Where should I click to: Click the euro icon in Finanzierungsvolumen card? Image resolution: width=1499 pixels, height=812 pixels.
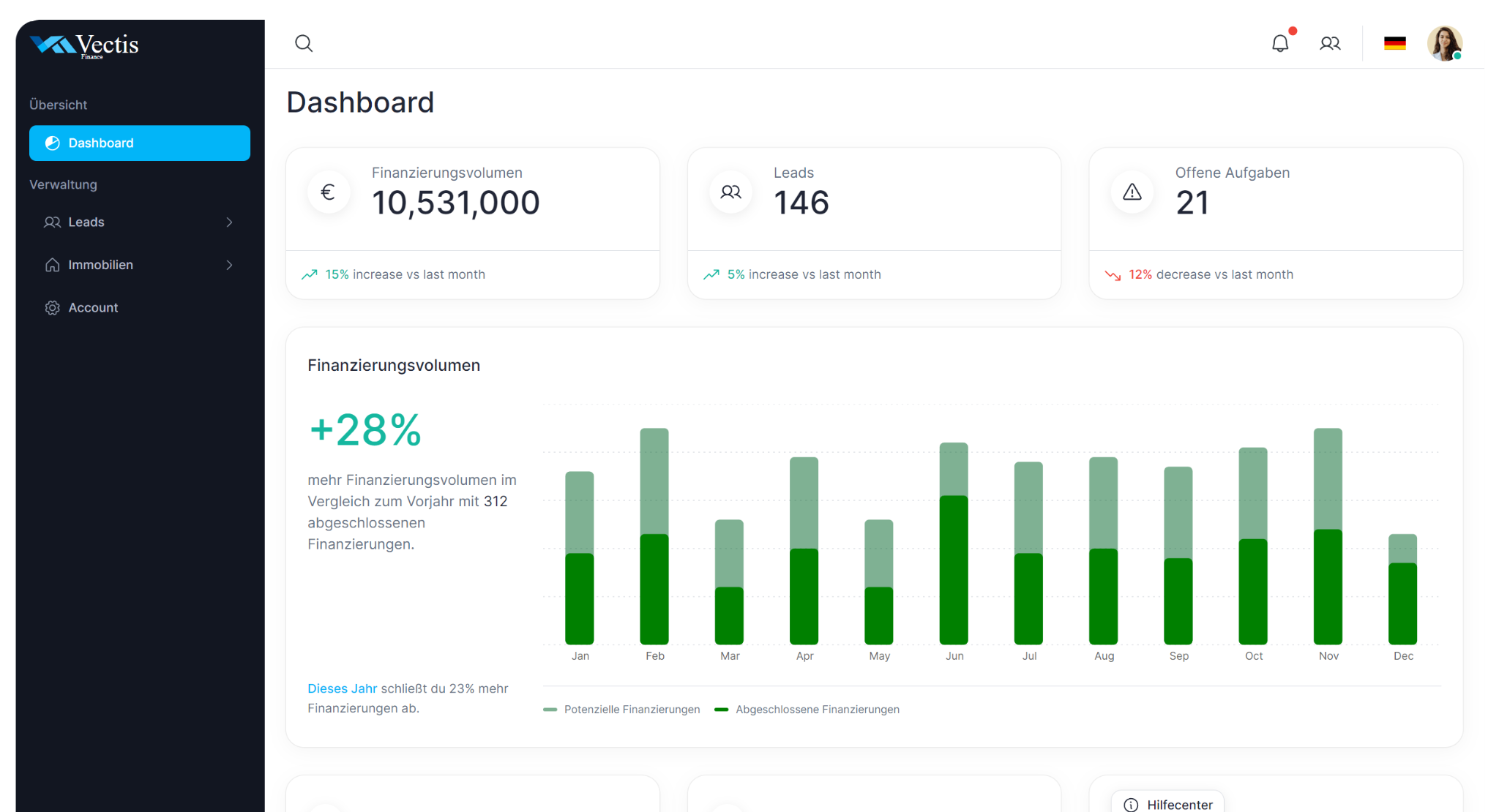pos(329,192)
